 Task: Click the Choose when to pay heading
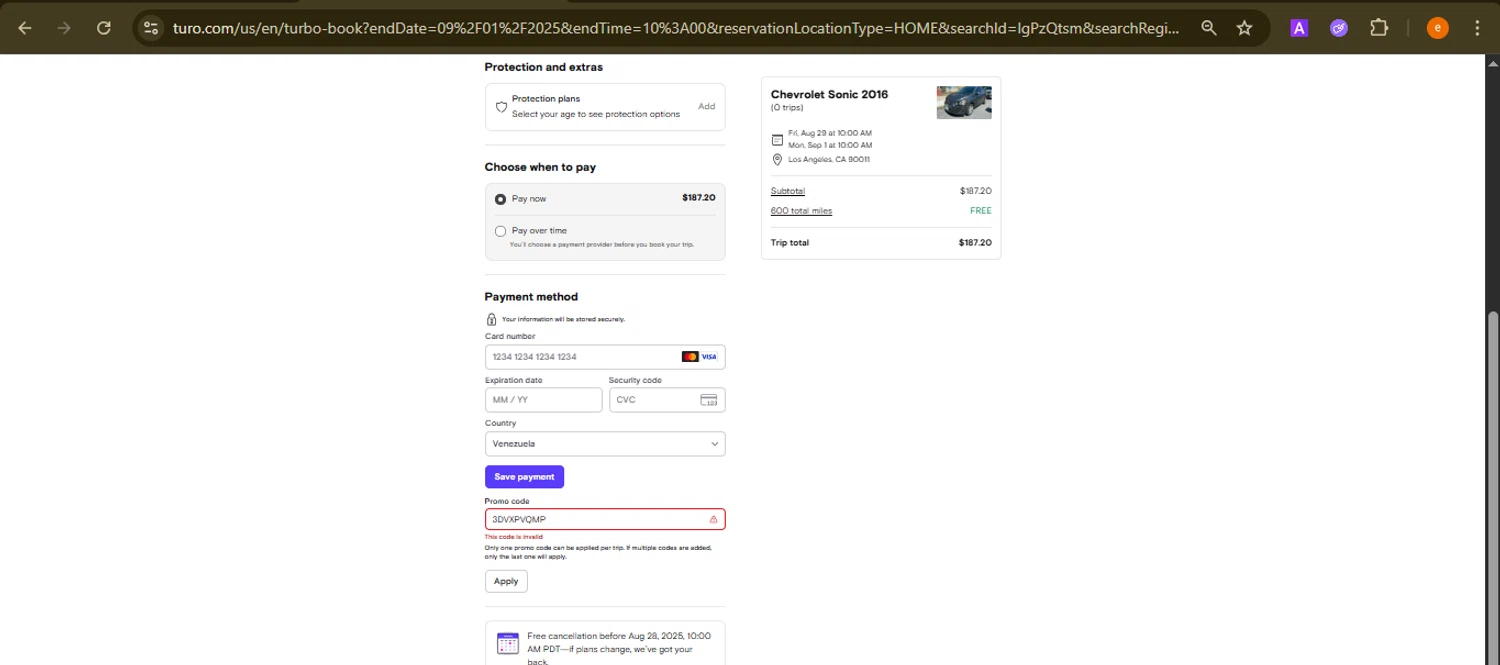pyautogui.click(x=540, y=167)
